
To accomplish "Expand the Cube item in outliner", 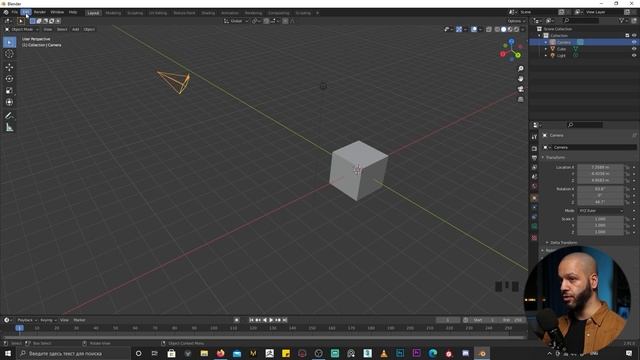I will (546, 49).
